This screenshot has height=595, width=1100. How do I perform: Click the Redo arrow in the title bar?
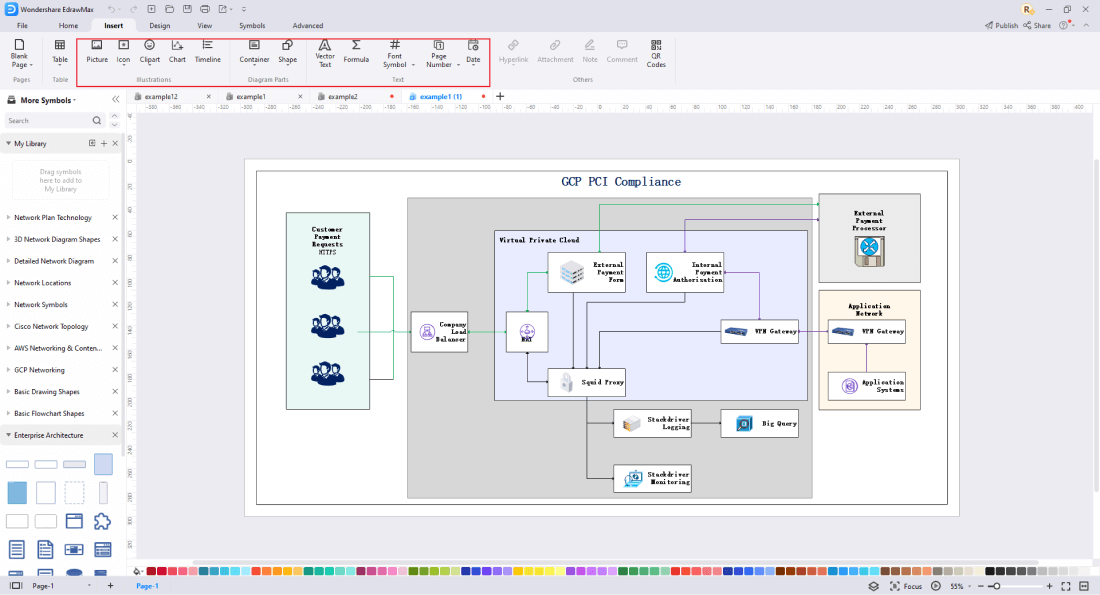[x=133, y=9]
